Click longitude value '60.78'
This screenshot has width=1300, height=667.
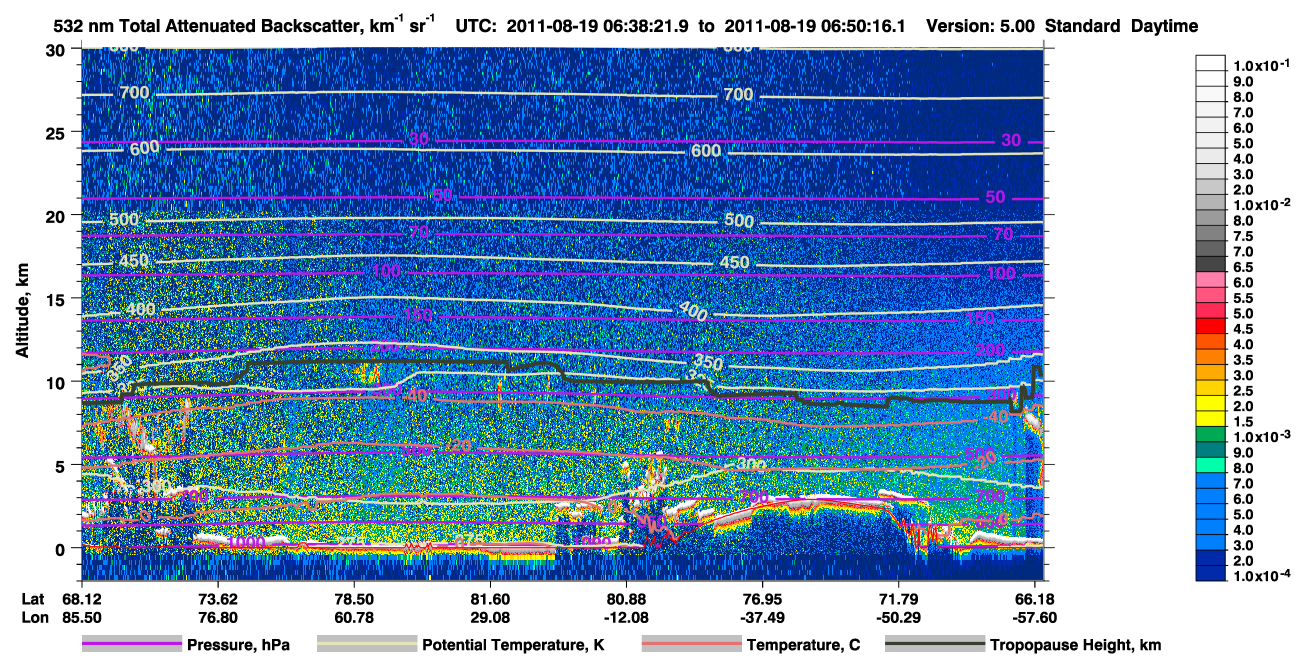point(354,617)
